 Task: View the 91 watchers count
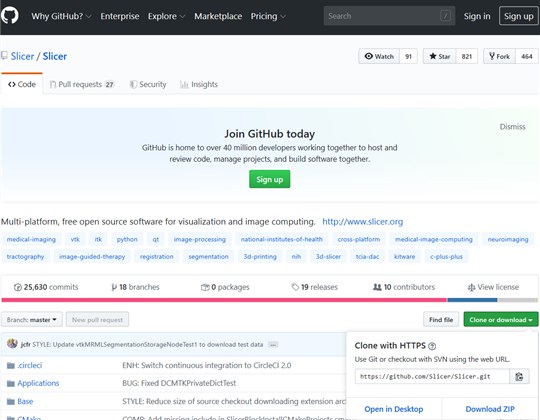point(408,56)
